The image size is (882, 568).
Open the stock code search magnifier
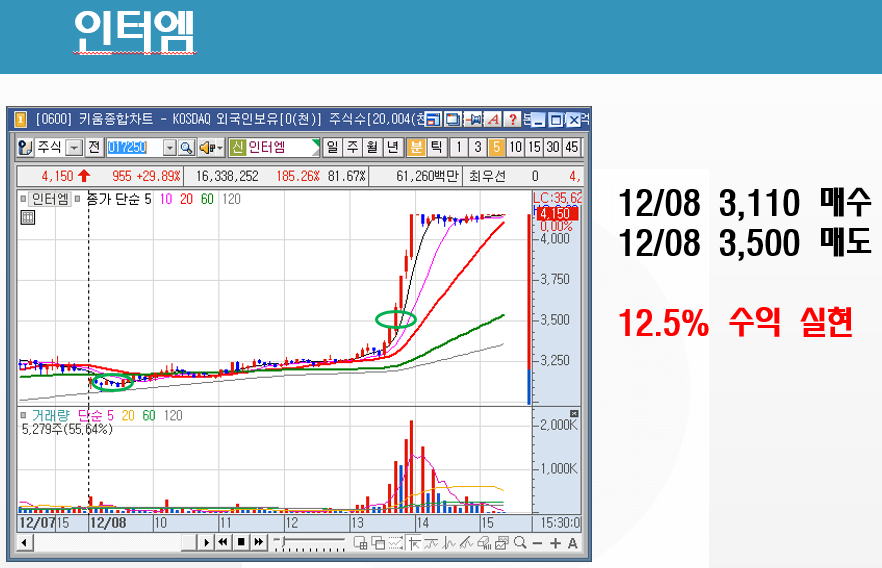pos(186,148)
